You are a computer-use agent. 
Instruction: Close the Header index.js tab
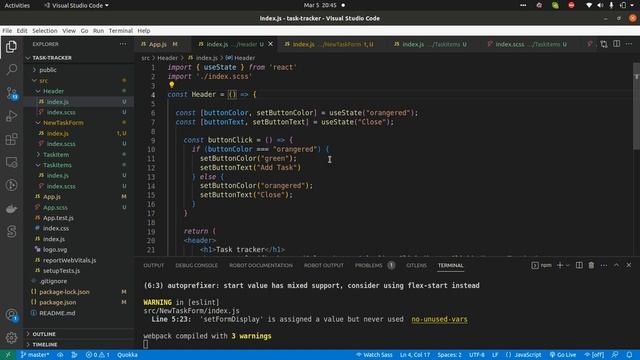coord(270,44)
